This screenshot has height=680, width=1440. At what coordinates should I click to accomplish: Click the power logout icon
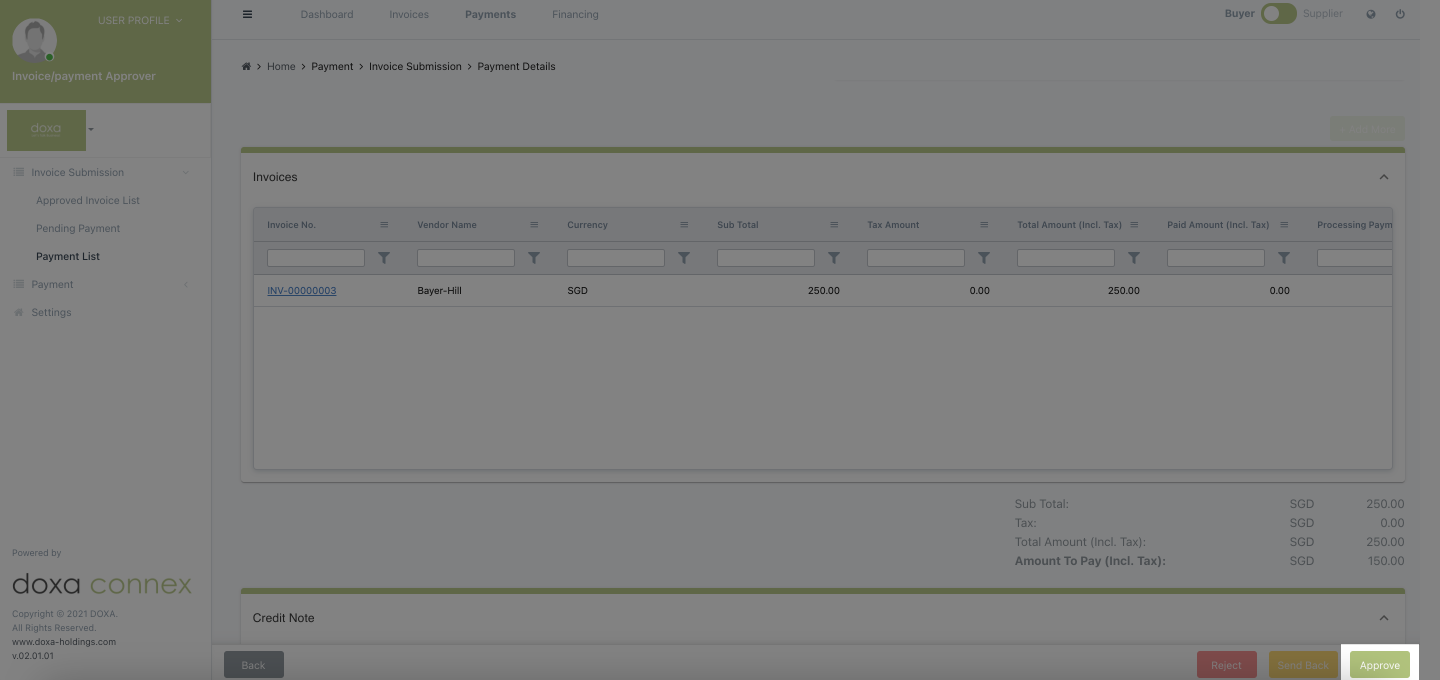tap(1400, 14)
